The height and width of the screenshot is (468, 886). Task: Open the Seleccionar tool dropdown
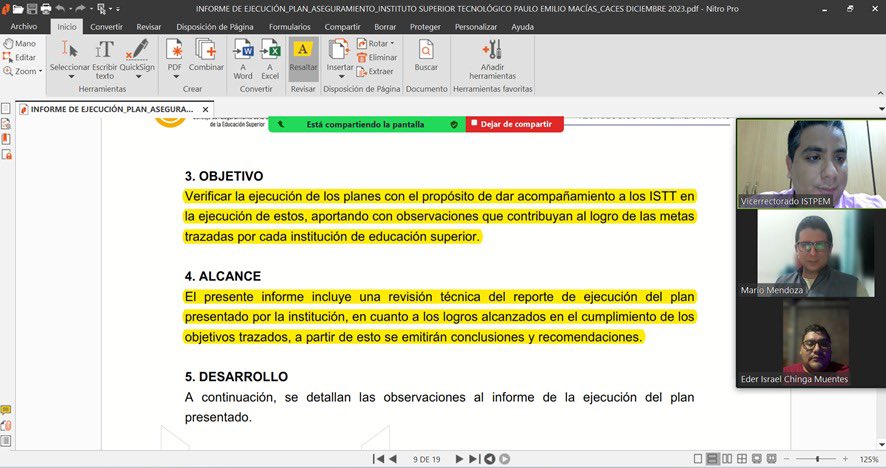pyautogui.click(x=70, y=76)
